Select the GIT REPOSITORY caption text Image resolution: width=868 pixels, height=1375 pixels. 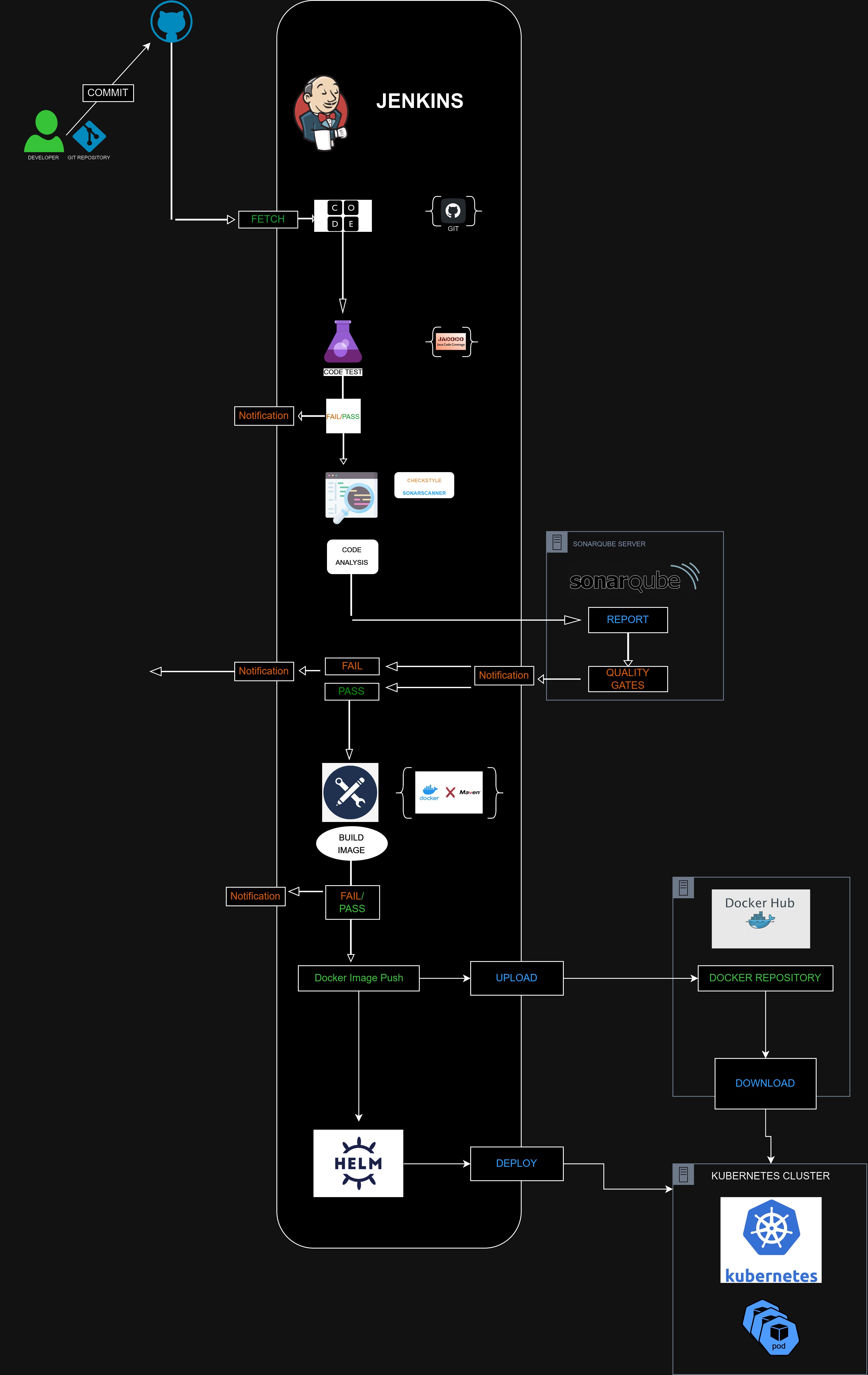[89, 158]
